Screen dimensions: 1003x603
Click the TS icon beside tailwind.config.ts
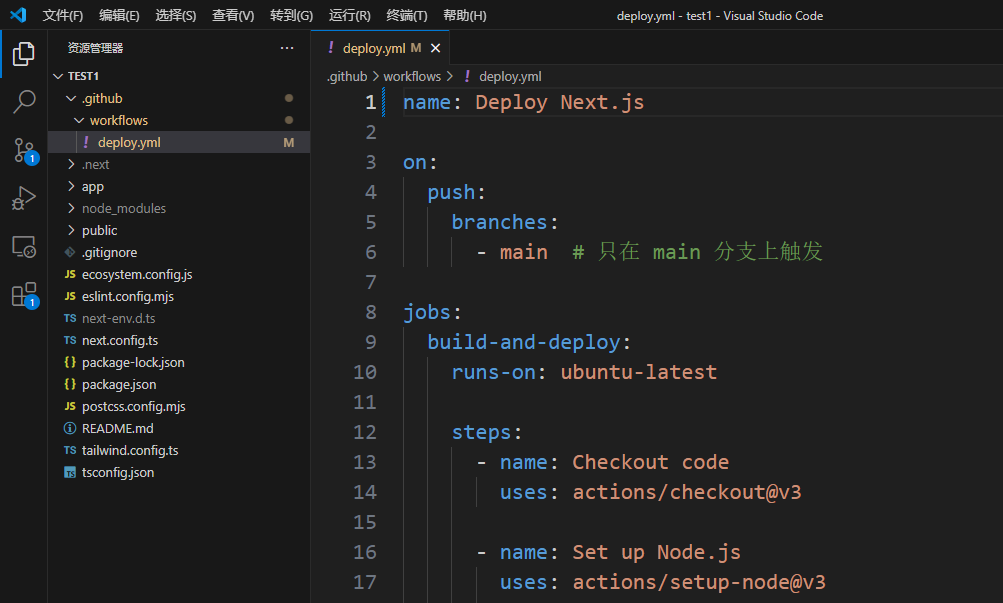(70, 450)
